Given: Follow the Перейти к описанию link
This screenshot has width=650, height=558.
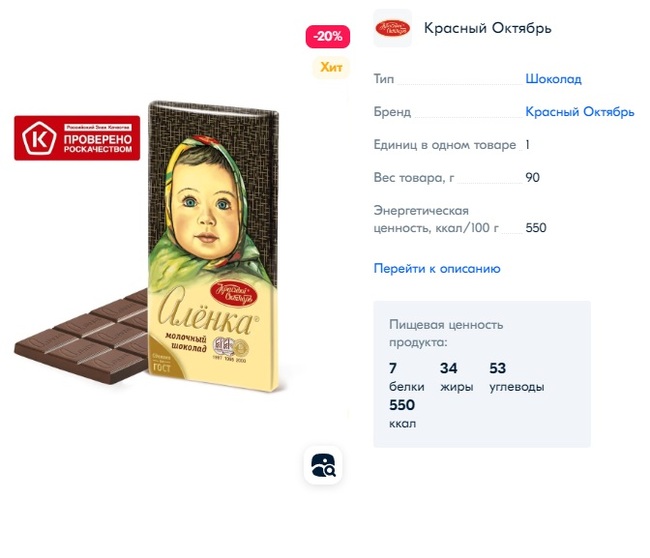Looking at the screenshot, I should pyautogui.click(x=437, y=269).
